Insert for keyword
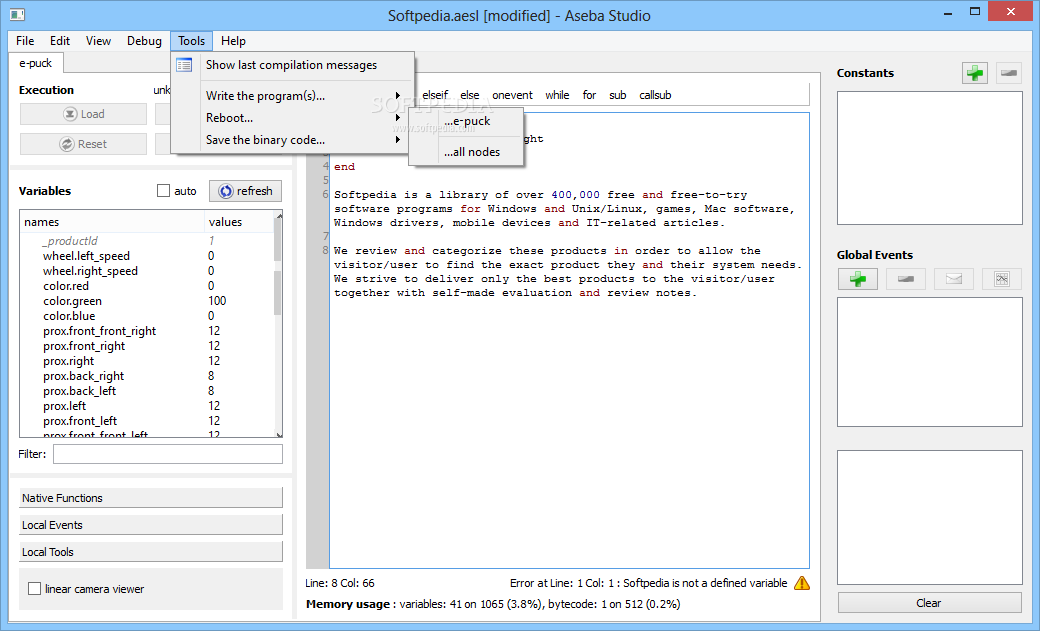The image size is (1040, 631). point(589,95)
